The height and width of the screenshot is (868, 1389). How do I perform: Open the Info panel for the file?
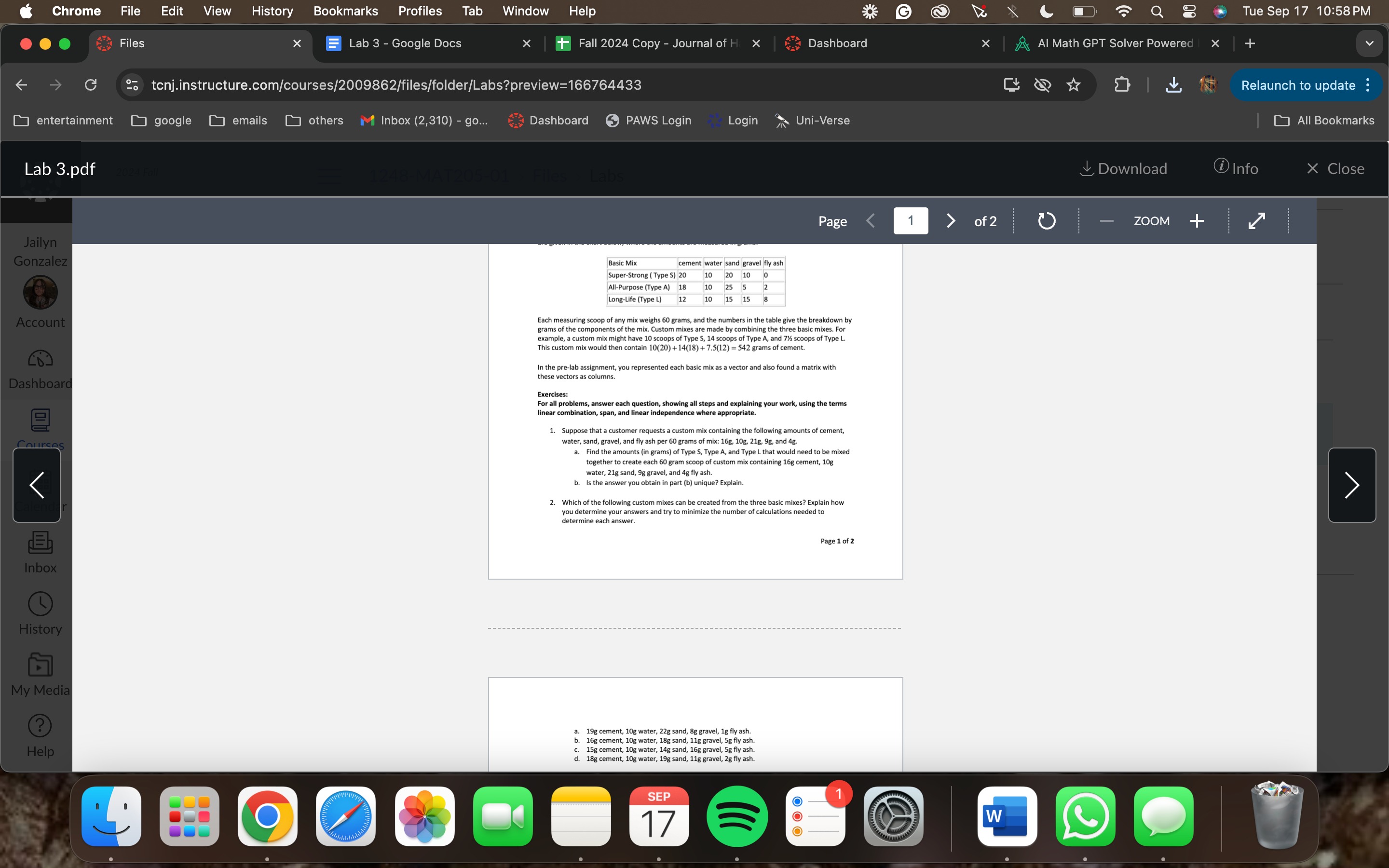1236,168
